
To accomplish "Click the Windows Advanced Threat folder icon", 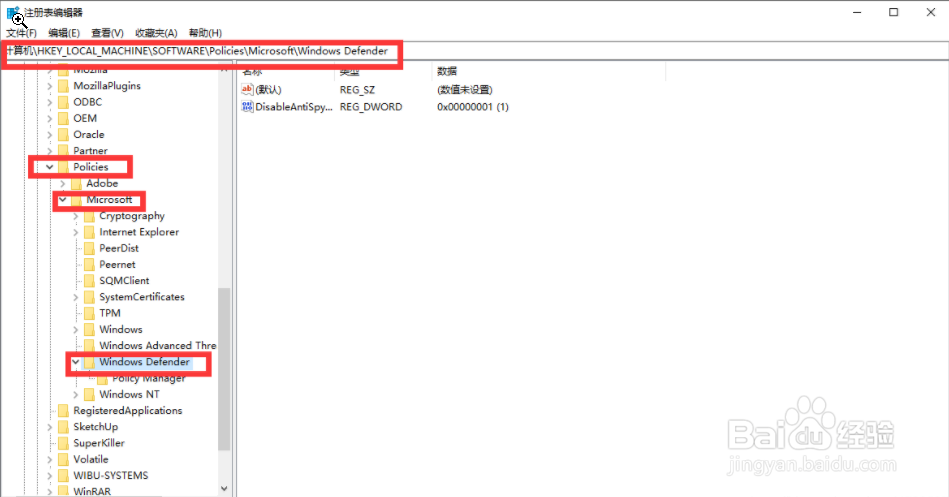I will (x=89, y=346).
